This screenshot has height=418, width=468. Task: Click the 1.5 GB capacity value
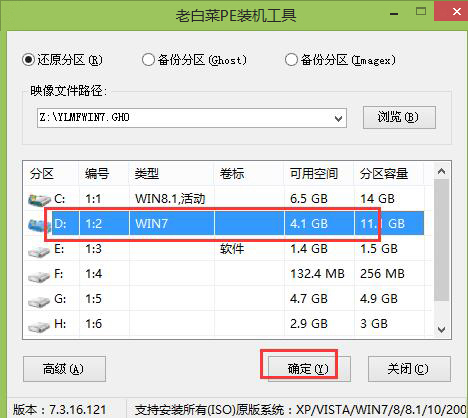379,249
